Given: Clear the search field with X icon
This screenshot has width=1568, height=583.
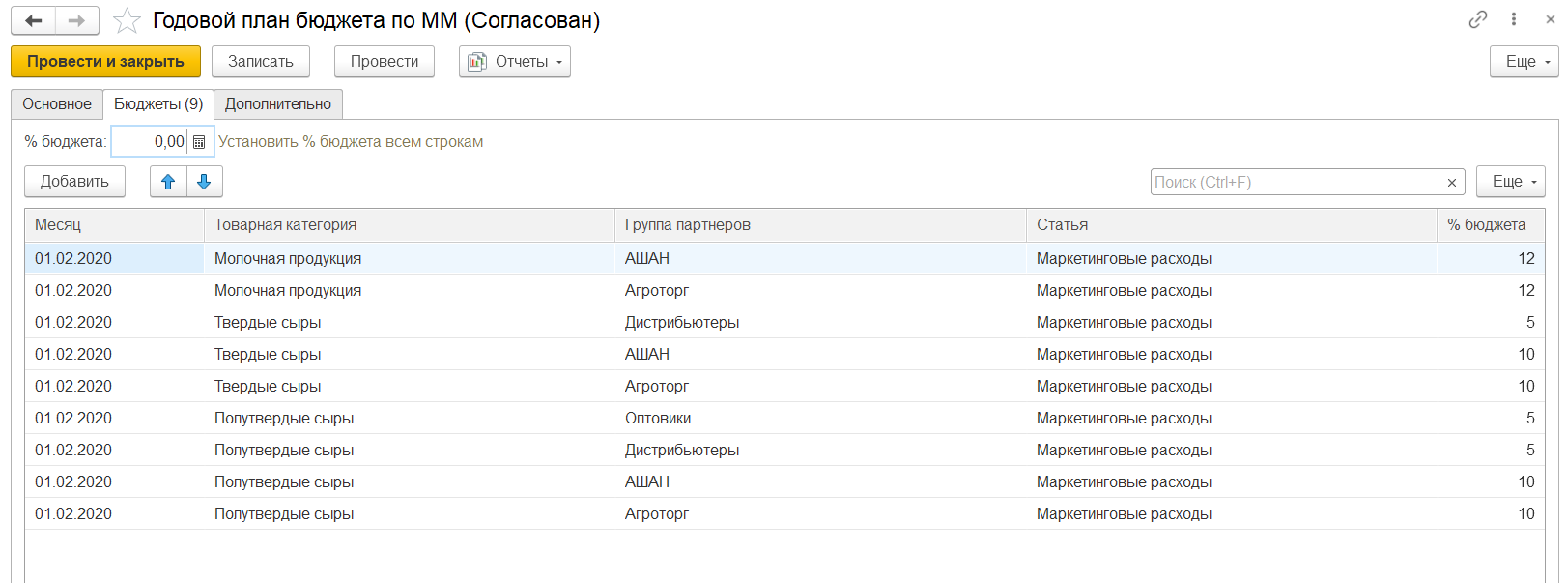Looking at the screenshot, I should 1451,182.
